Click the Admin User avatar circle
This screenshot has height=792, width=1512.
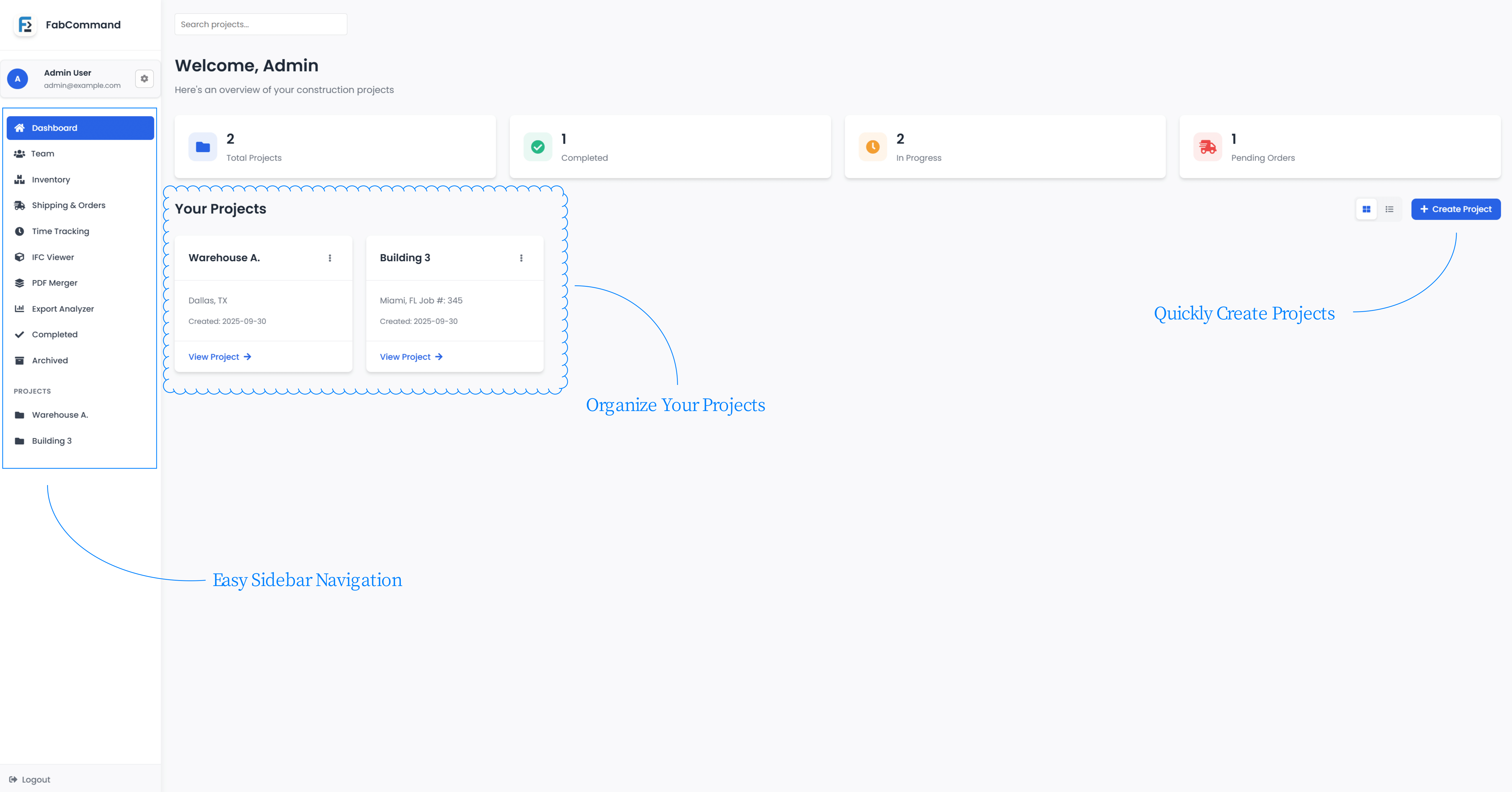click(18, 79)
